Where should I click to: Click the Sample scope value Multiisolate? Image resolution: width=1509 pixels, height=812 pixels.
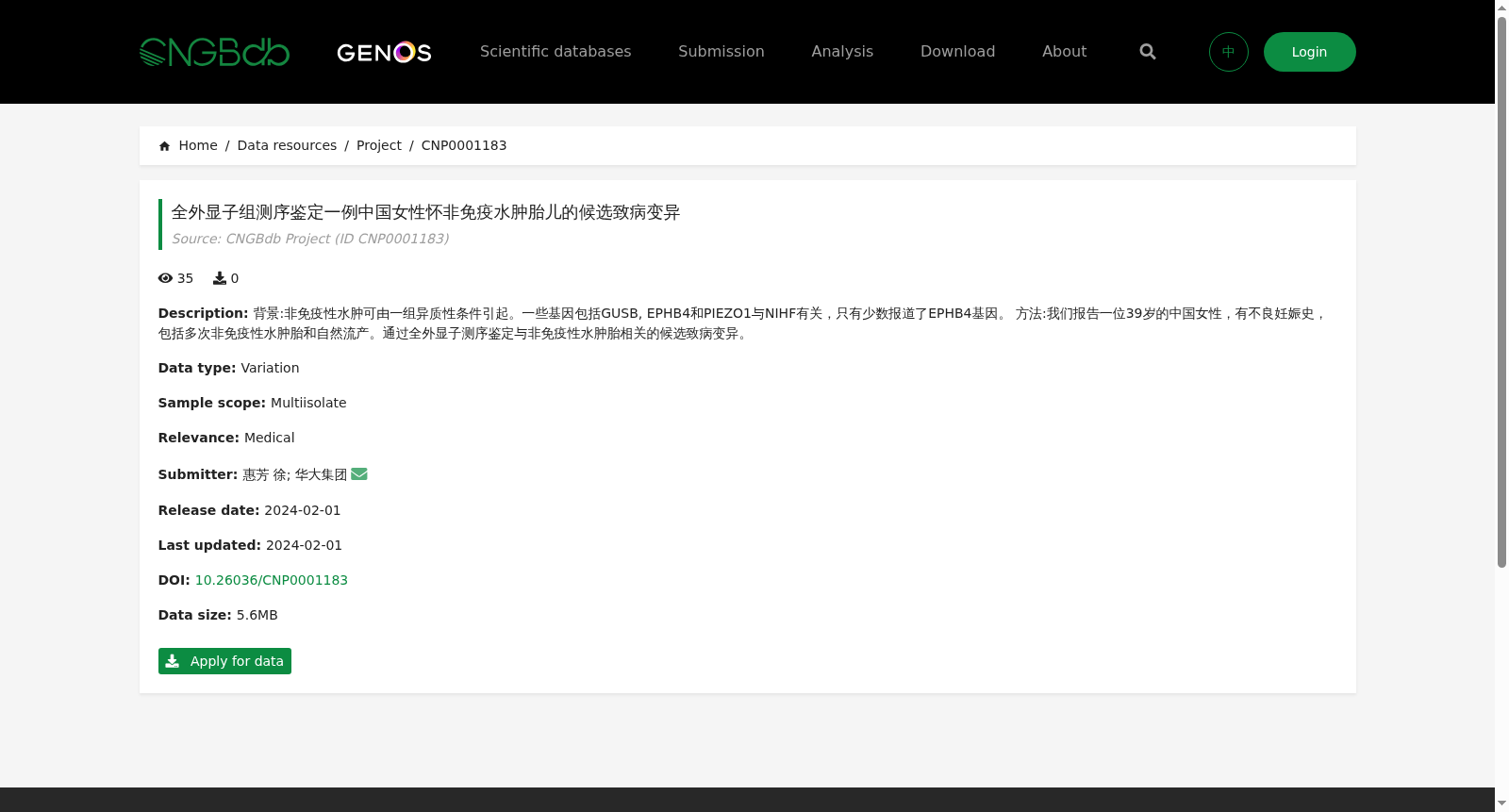point(308,403)
